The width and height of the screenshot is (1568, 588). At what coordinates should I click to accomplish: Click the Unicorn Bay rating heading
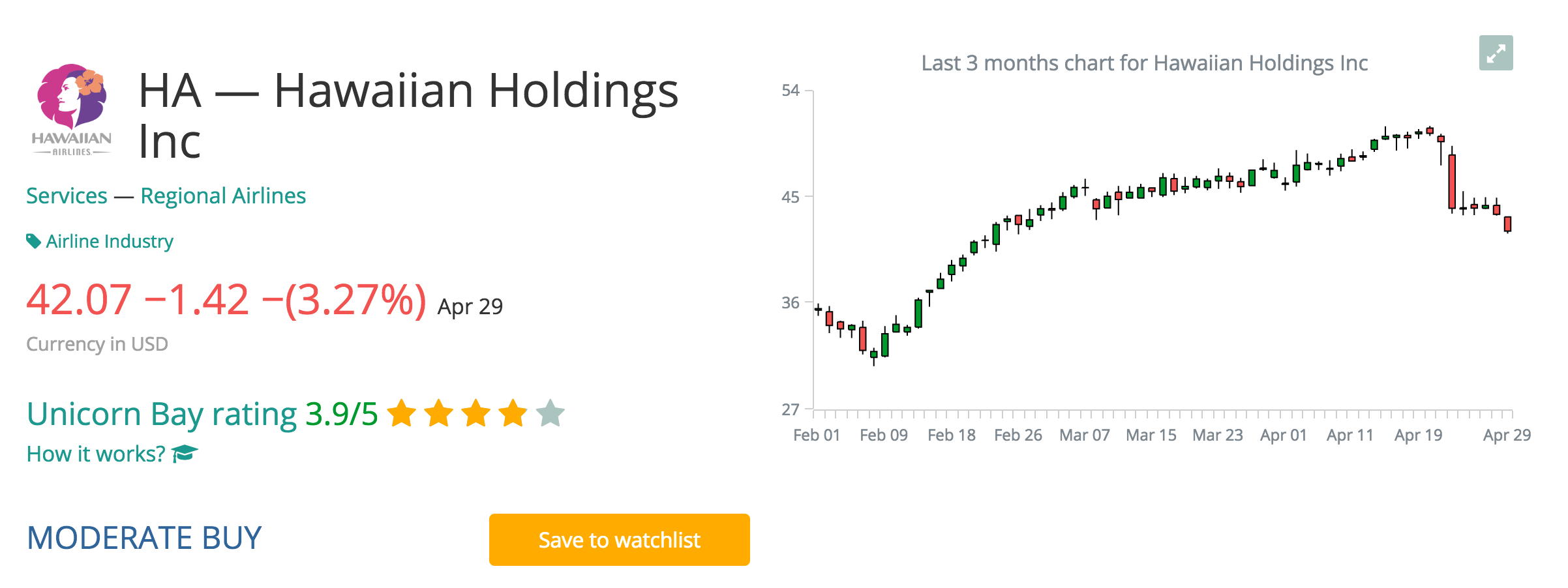(161, 414)
